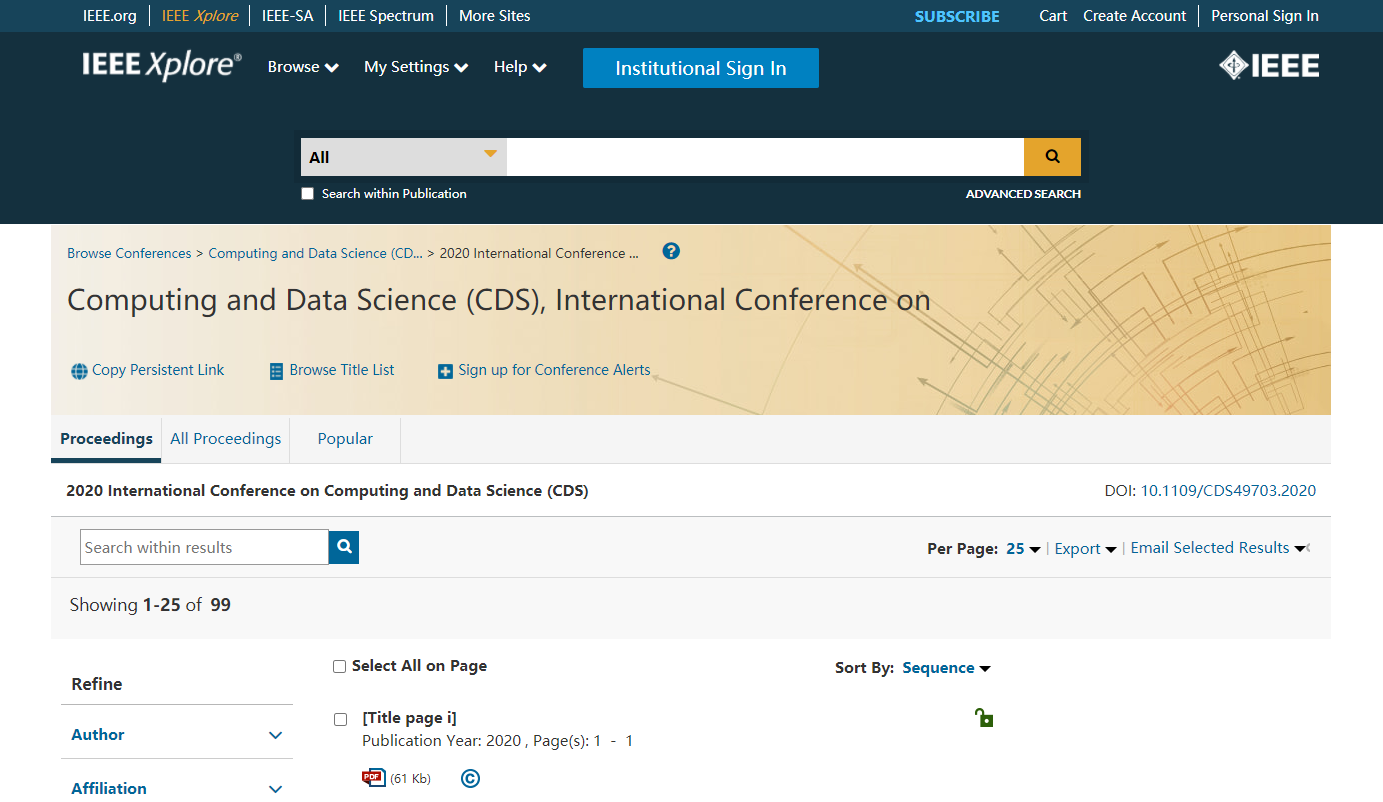Click Browse Conferences breadcrumb link
Screen dimensions: 1383x802
tap(129, 253)
